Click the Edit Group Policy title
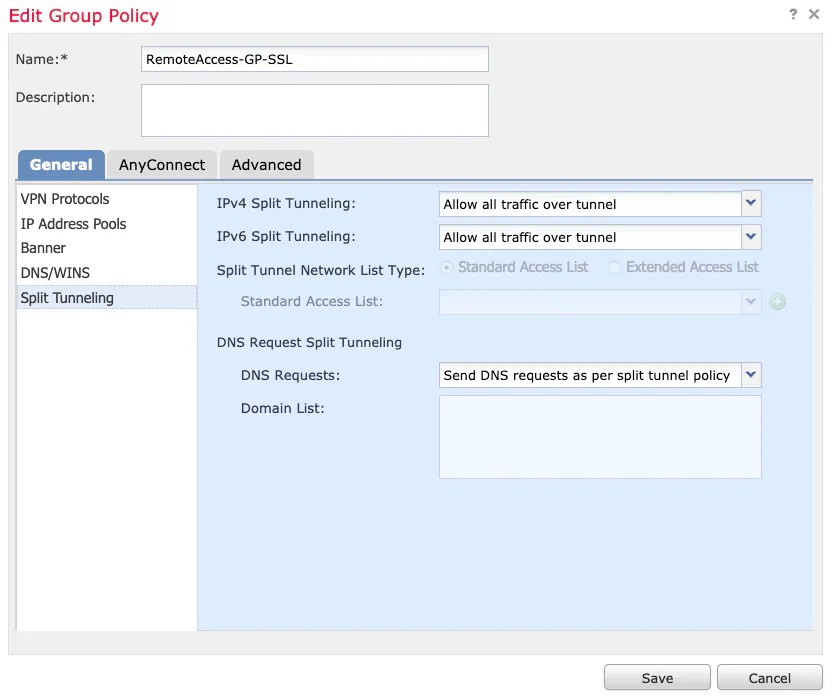Viewport: 832px width, 697px height. [x=84, y=15]
